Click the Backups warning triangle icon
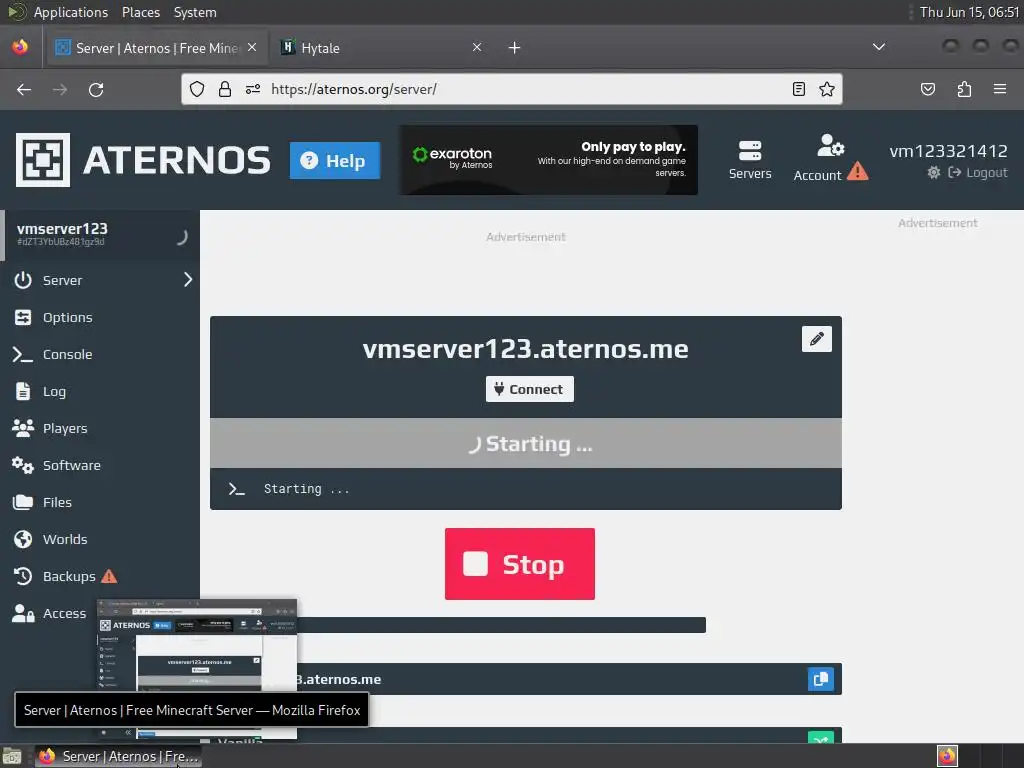This screenshot has height=768, width=1024. (x=109, y=576)
